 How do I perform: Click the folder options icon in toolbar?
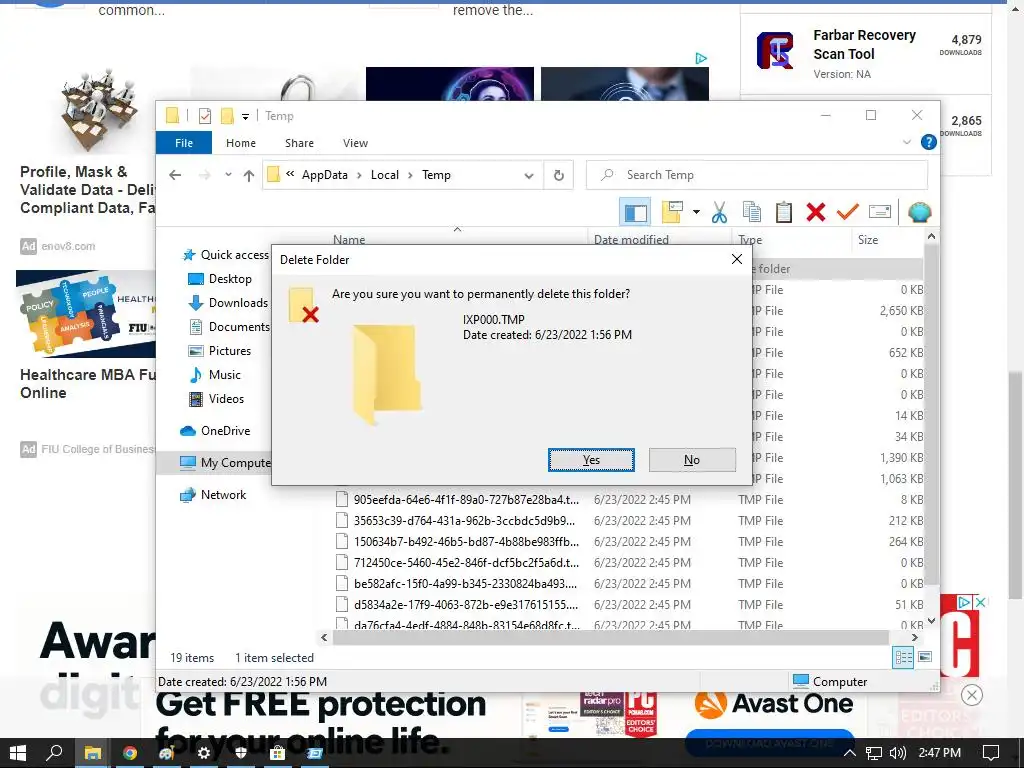pyautogui.click(x=672, y=212)
